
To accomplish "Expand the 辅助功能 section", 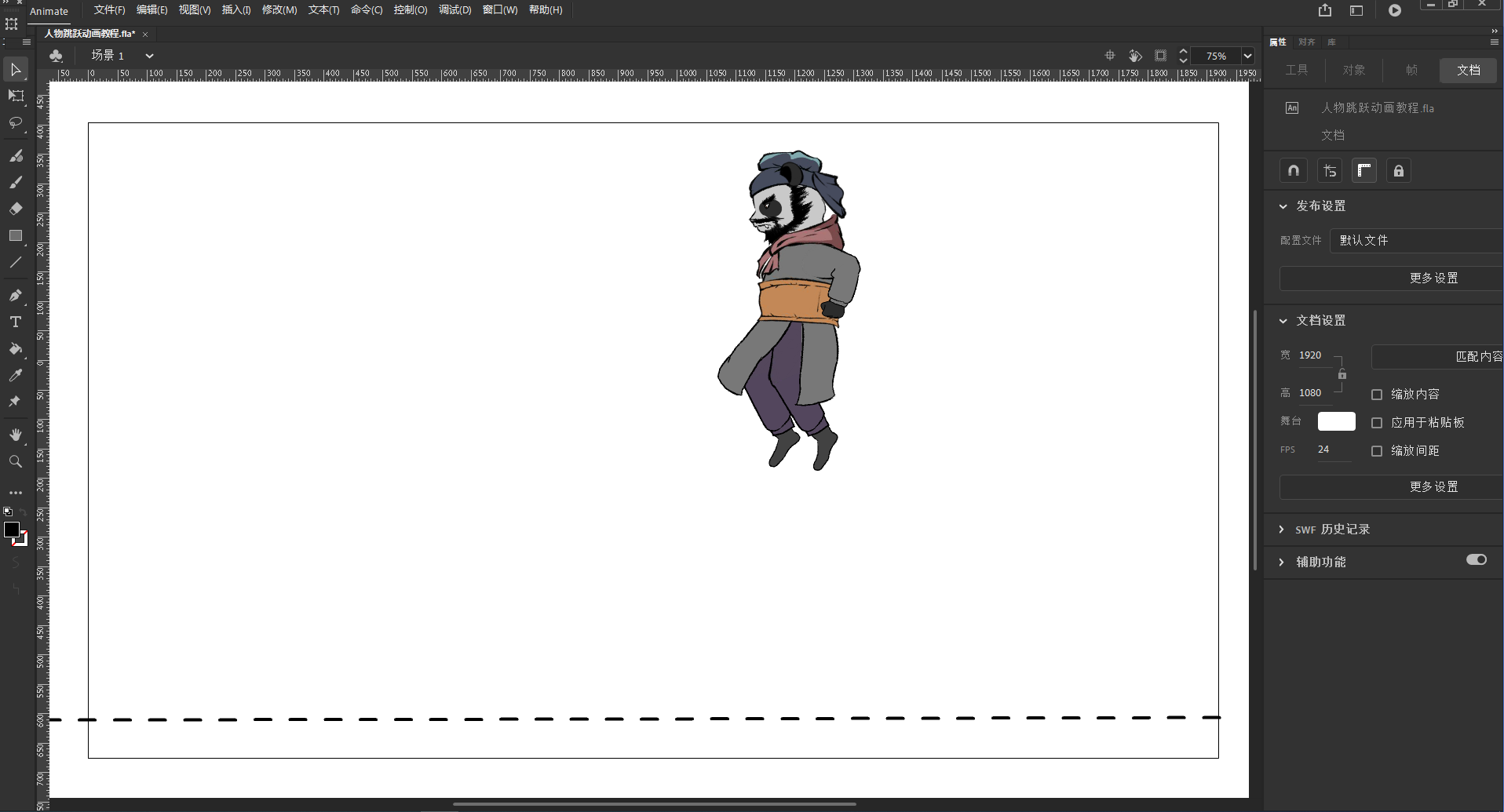I will point(1282,563).
